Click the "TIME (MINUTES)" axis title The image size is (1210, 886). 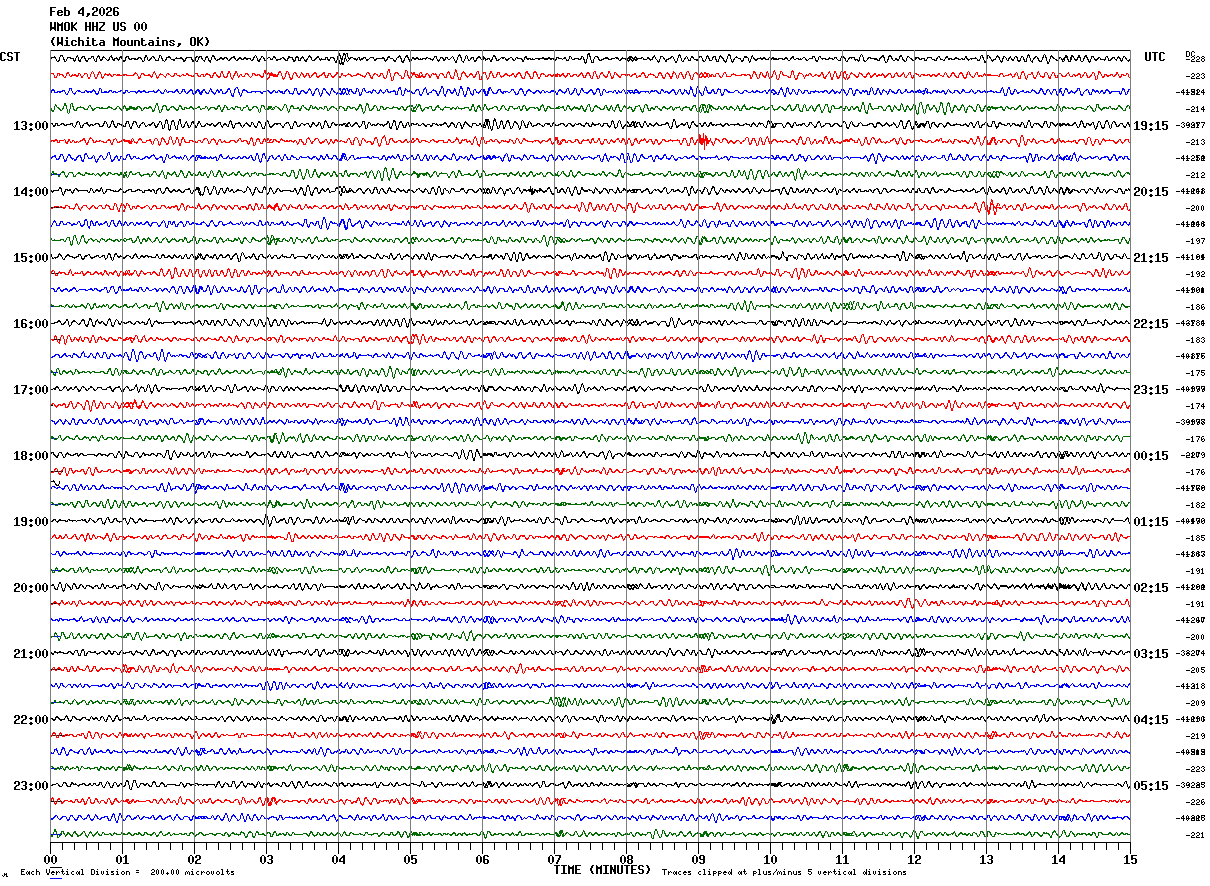pos(601,870)
